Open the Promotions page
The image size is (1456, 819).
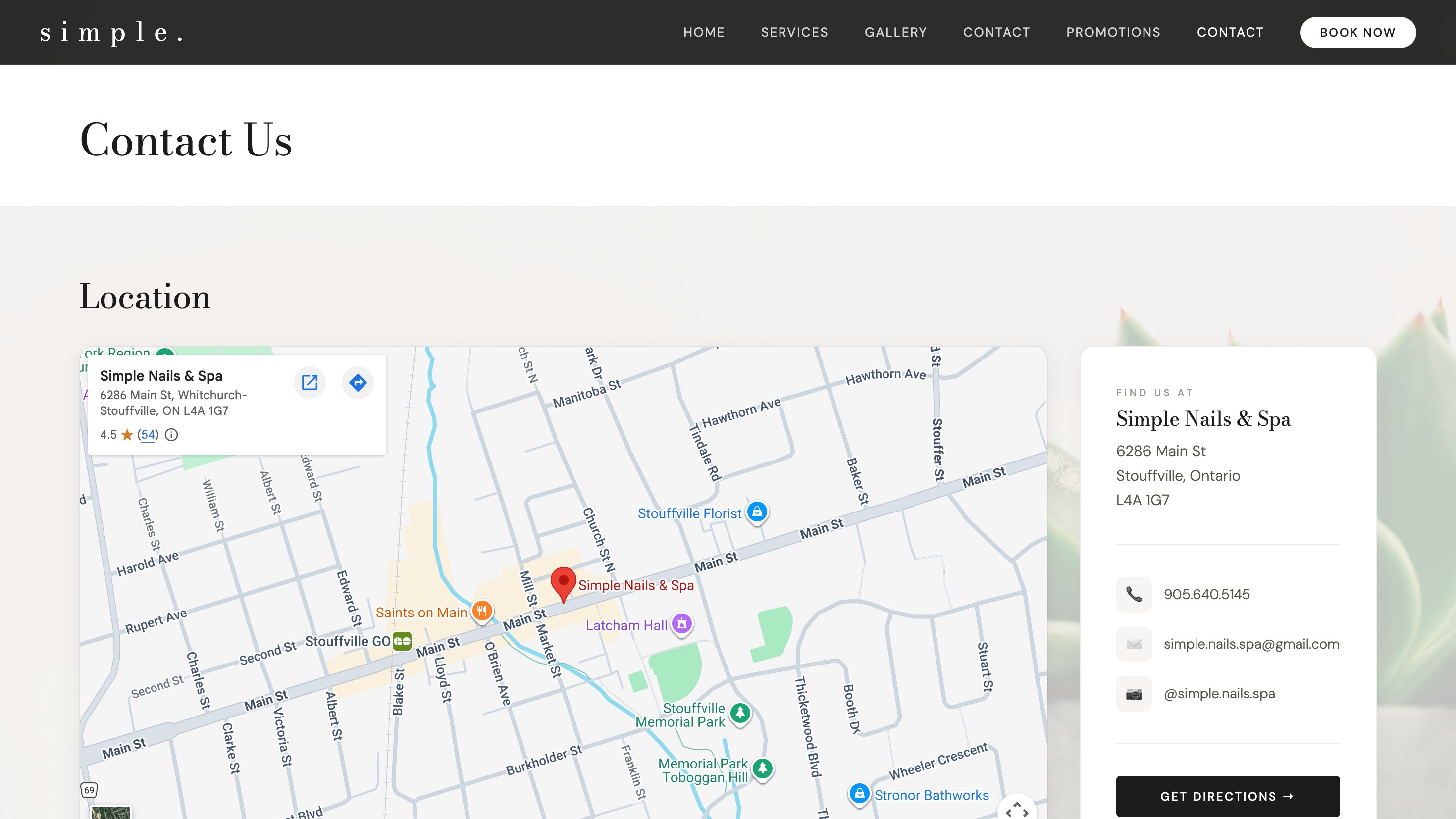[x=1113, y=32]
